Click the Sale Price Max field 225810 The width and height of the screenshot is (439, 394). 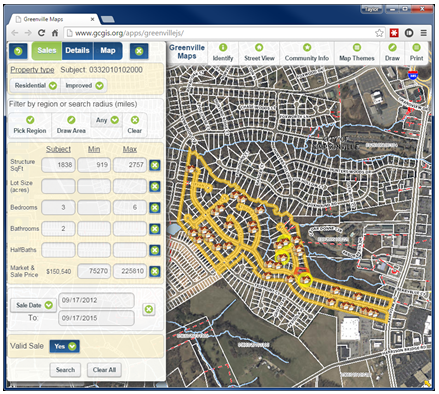(130, 271)
